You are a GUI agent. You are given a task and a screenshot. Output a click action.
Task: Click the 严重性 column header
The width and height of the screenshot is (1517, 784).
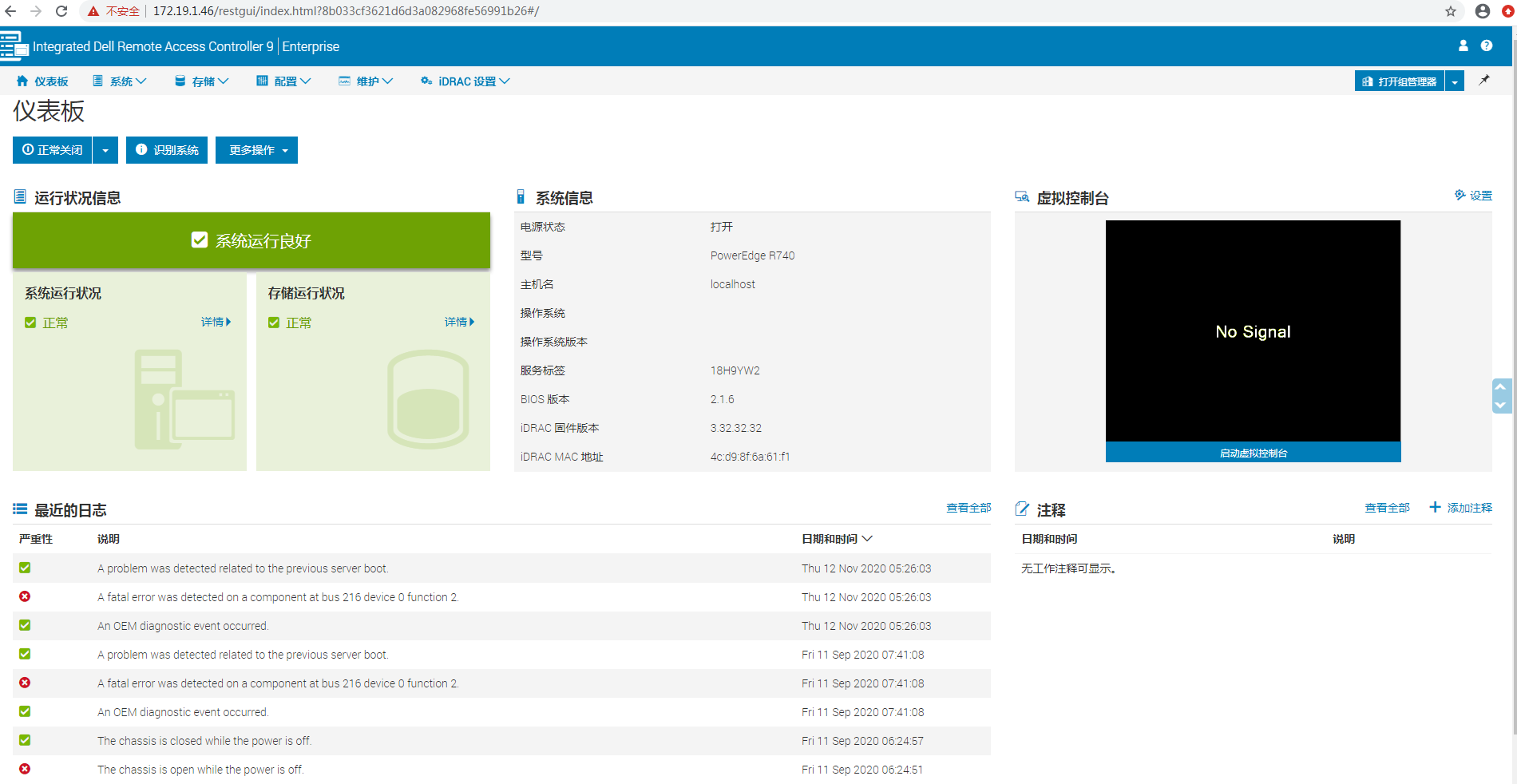[36, 539]
